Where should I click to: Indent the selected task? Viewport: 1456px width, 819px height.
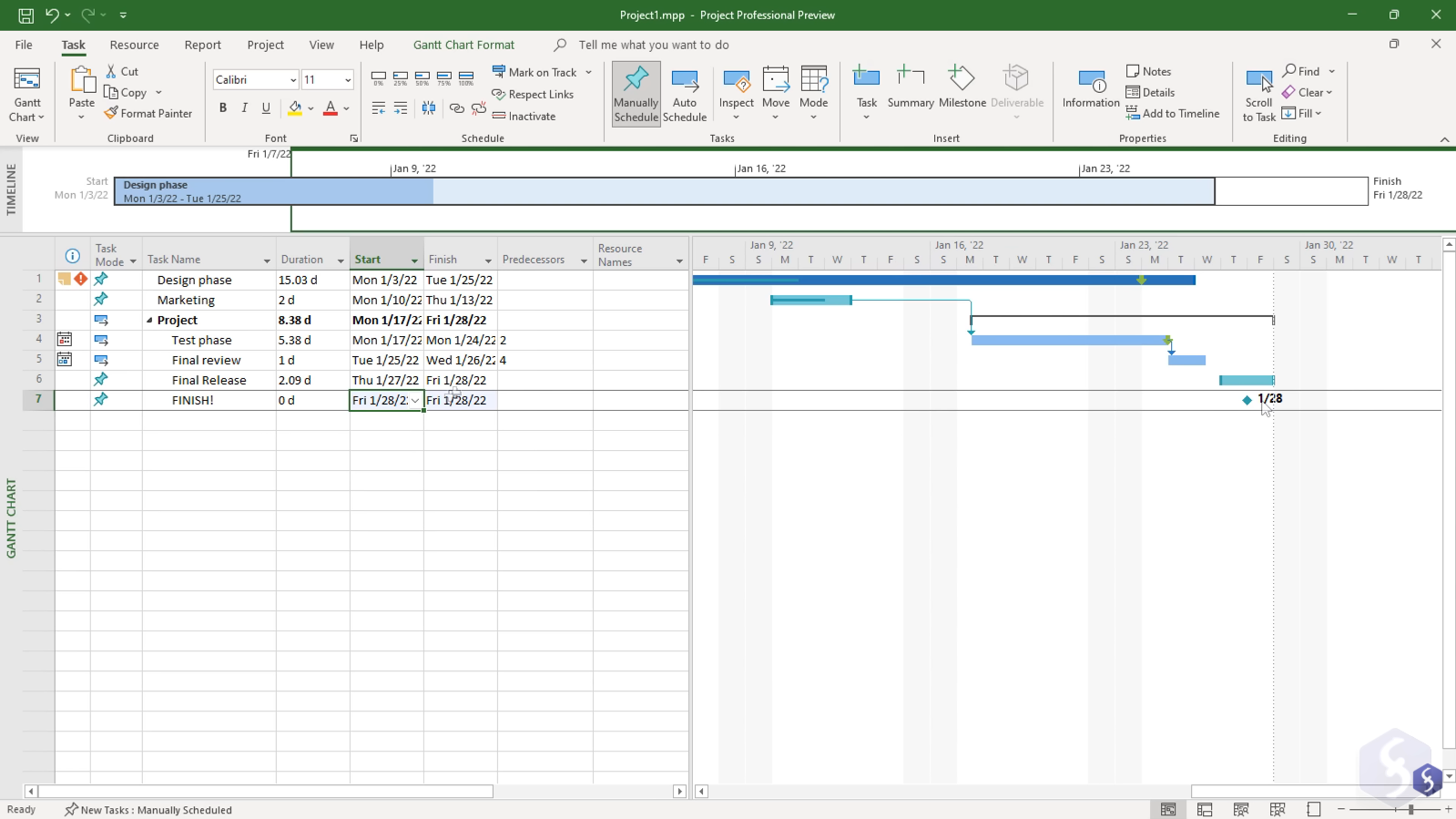401,107
